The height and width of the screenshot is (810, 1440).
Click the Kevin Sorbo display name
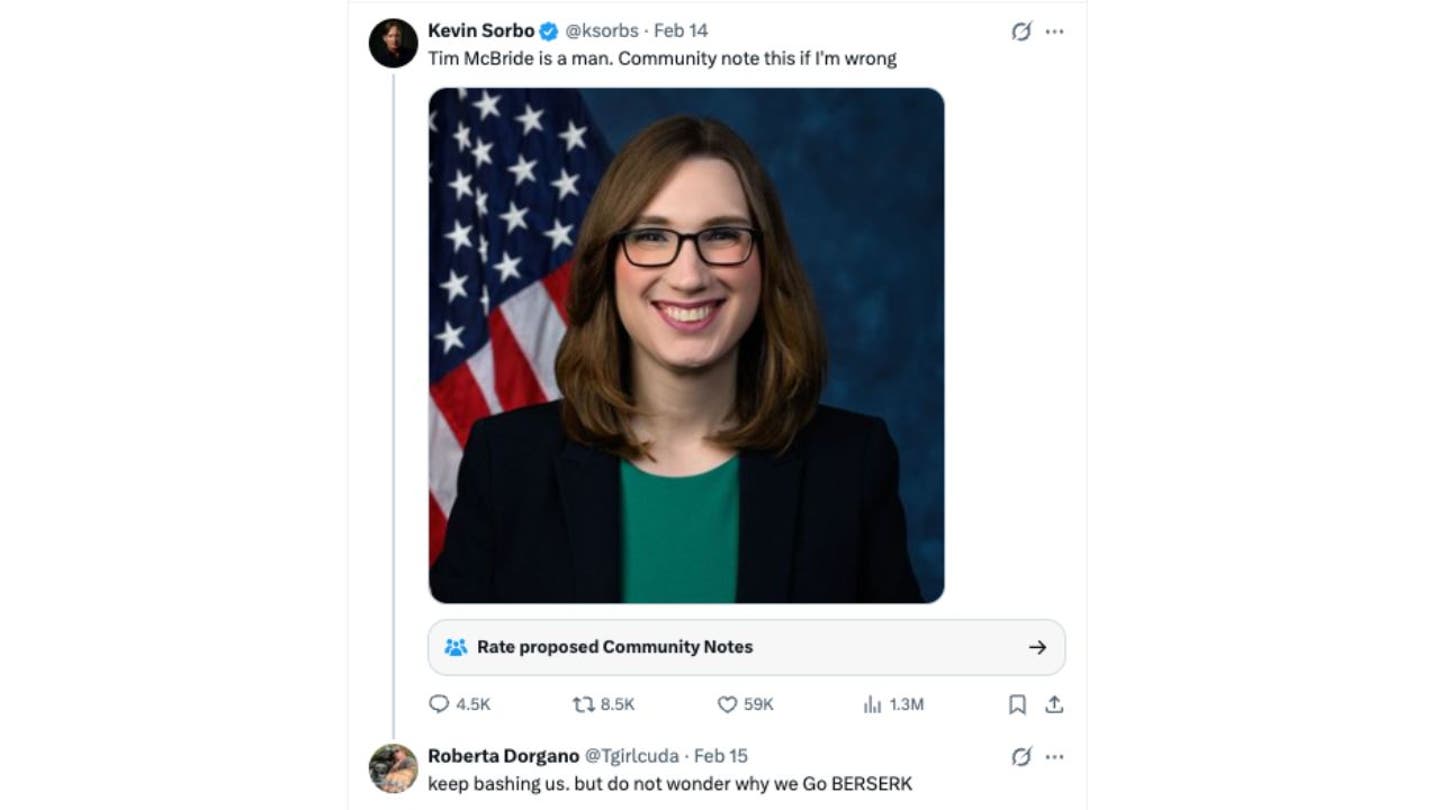click(x=481, y=31)
